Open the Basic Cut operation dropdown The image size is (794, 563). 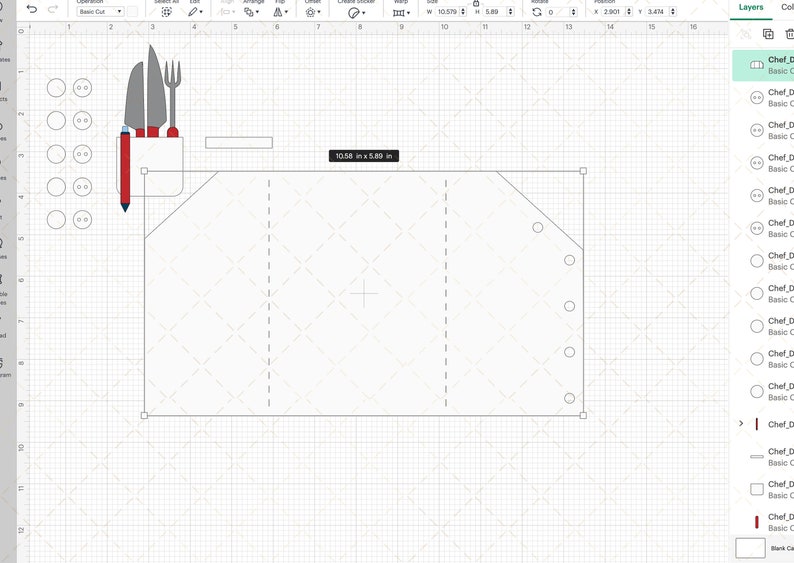[100, 11]
